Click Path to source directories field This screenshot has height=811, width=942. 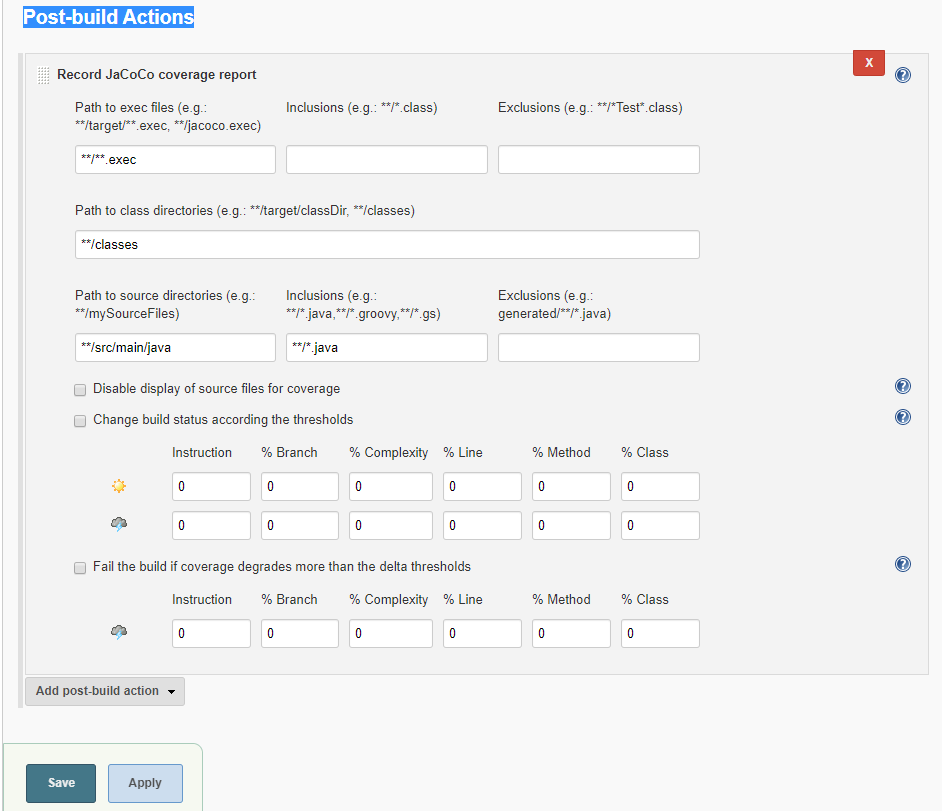[x=175, y=348]
